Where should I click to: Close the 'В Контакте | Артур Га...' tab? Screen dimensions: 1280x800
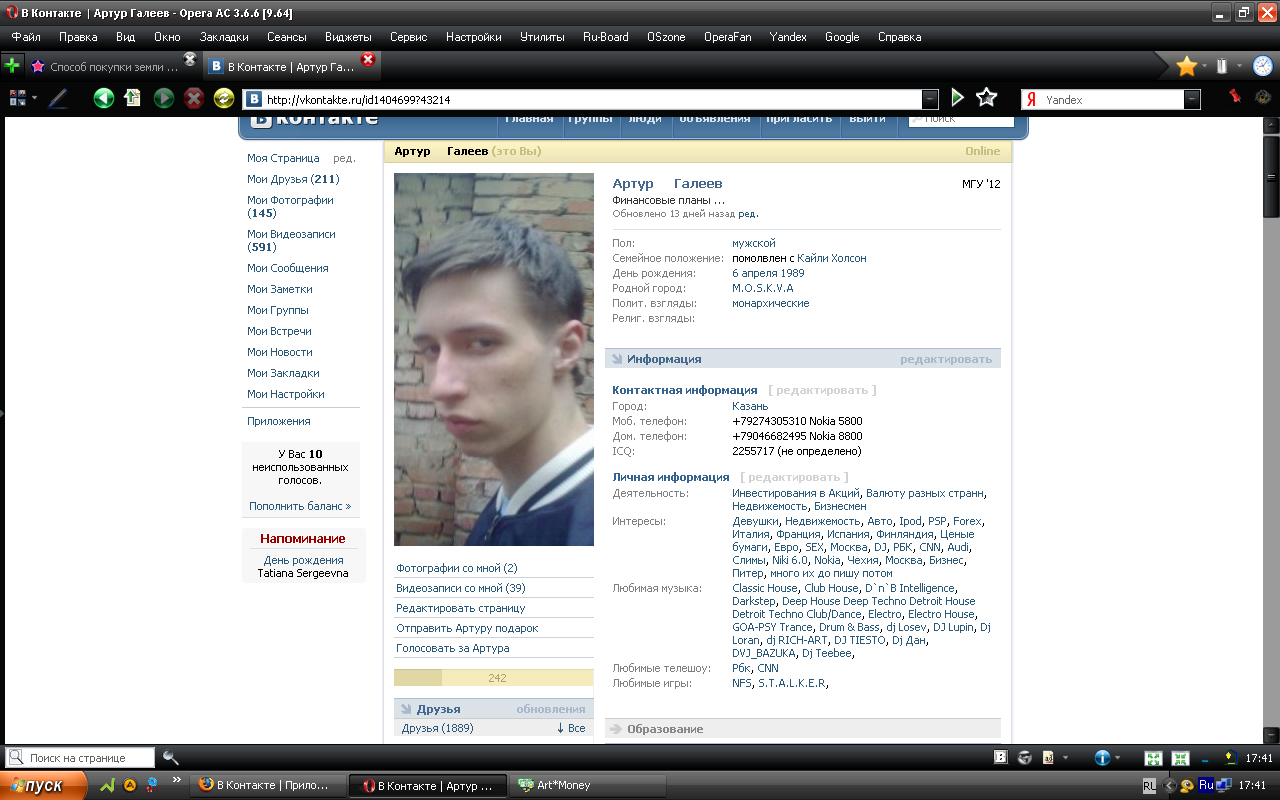368,59
